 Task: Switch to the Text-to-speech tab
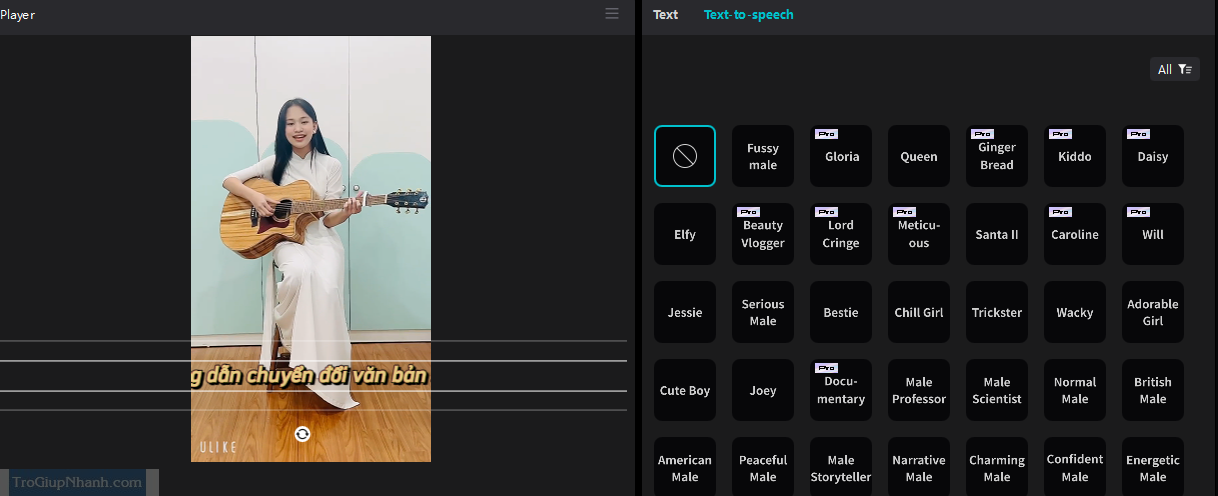coord(748,15)
